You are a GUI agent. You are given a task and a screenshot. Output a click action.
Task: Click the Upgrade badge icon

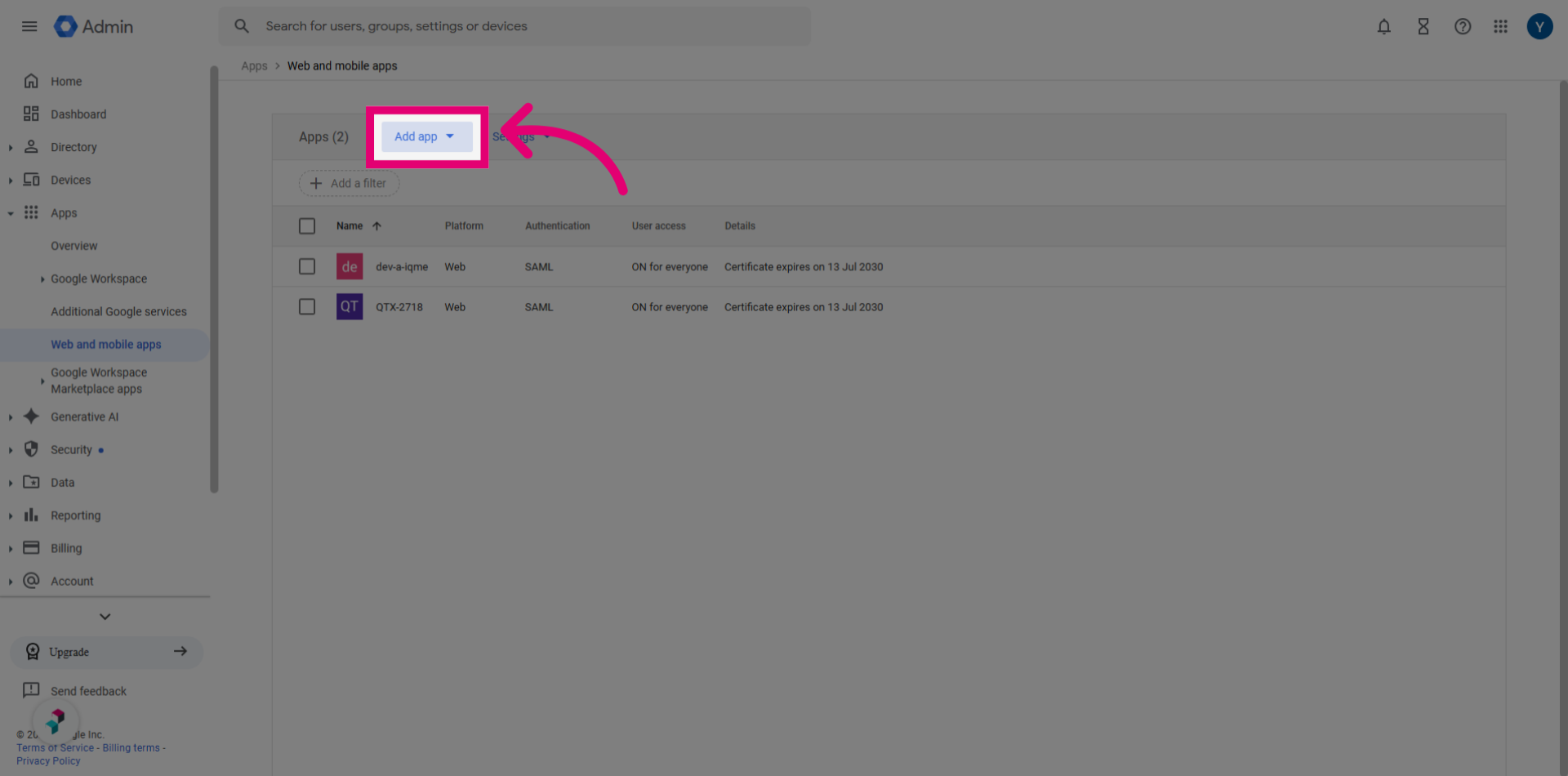[x=33, y=651]
